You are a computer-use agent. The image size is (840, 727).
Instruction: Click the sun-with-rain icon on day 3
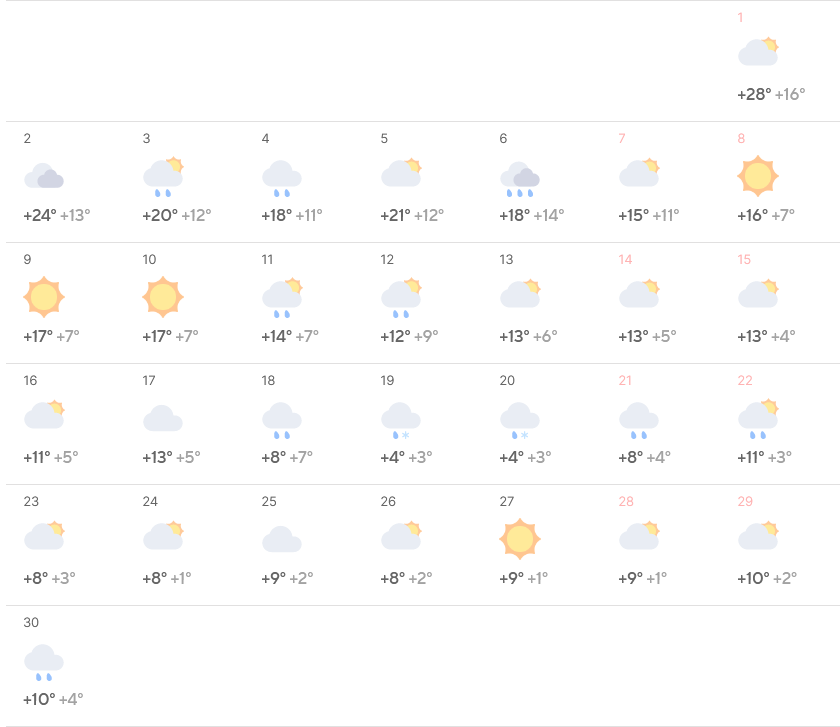tap(163, 177)
